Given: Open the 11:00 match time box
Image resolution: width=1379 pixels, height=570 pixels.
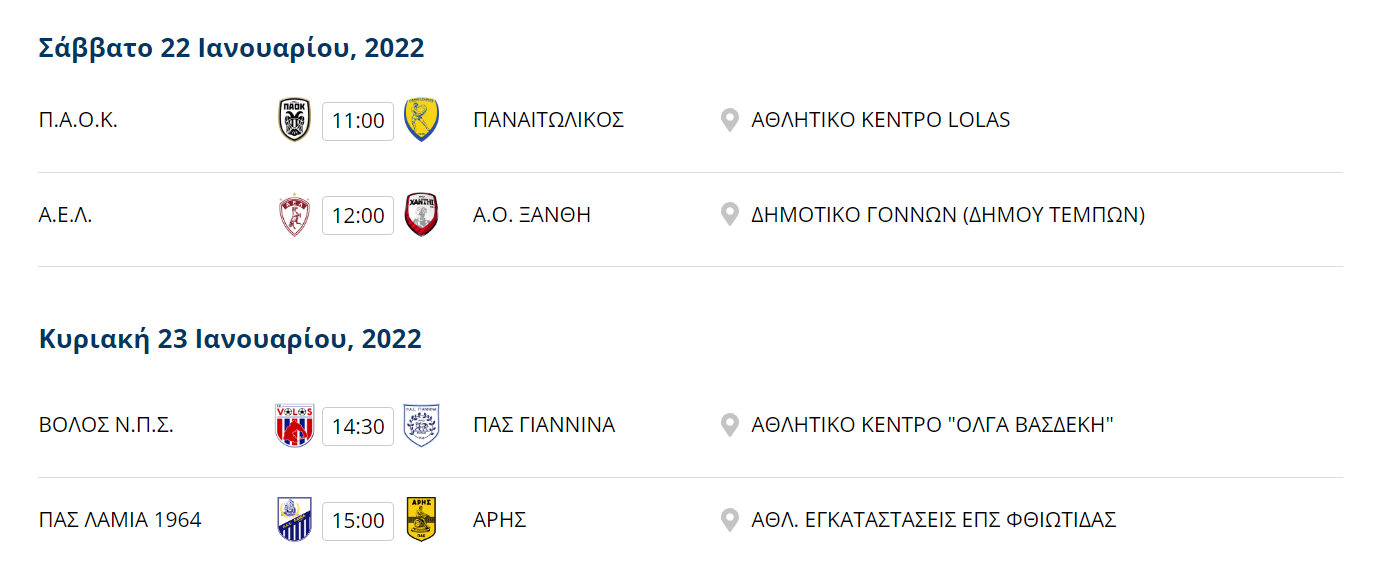Looking at the screenshot, I should point(358,121).
